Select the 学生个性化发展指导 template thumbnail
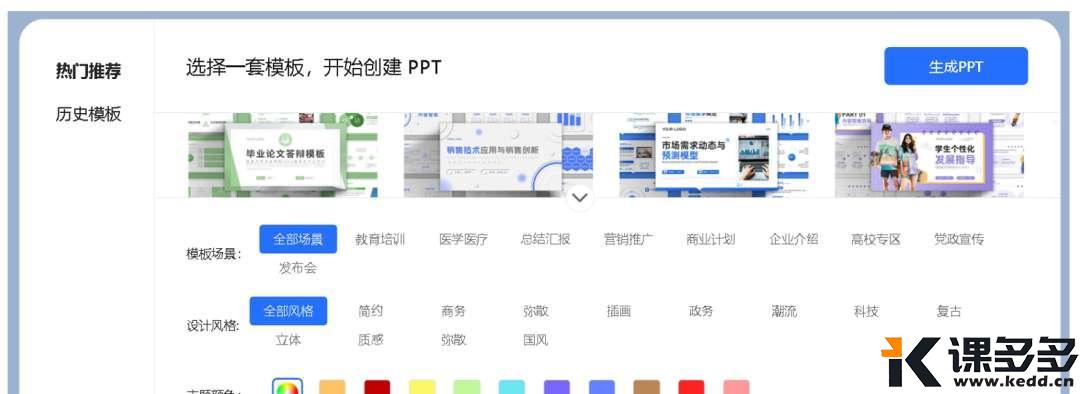The height and width of the screenshot is (394, 1080). 929,155
